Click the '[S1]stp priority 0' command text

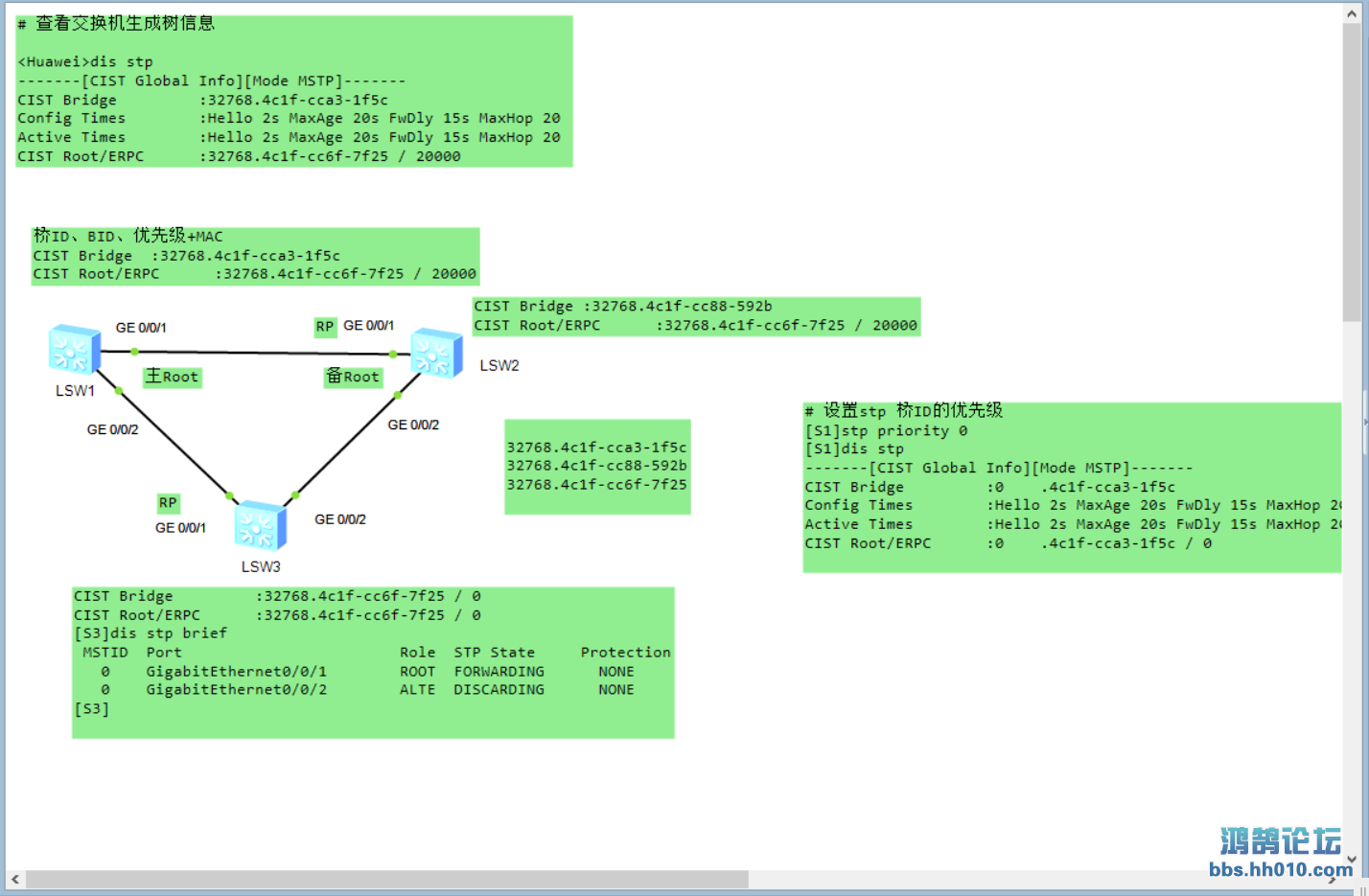(x=887, y=431)
